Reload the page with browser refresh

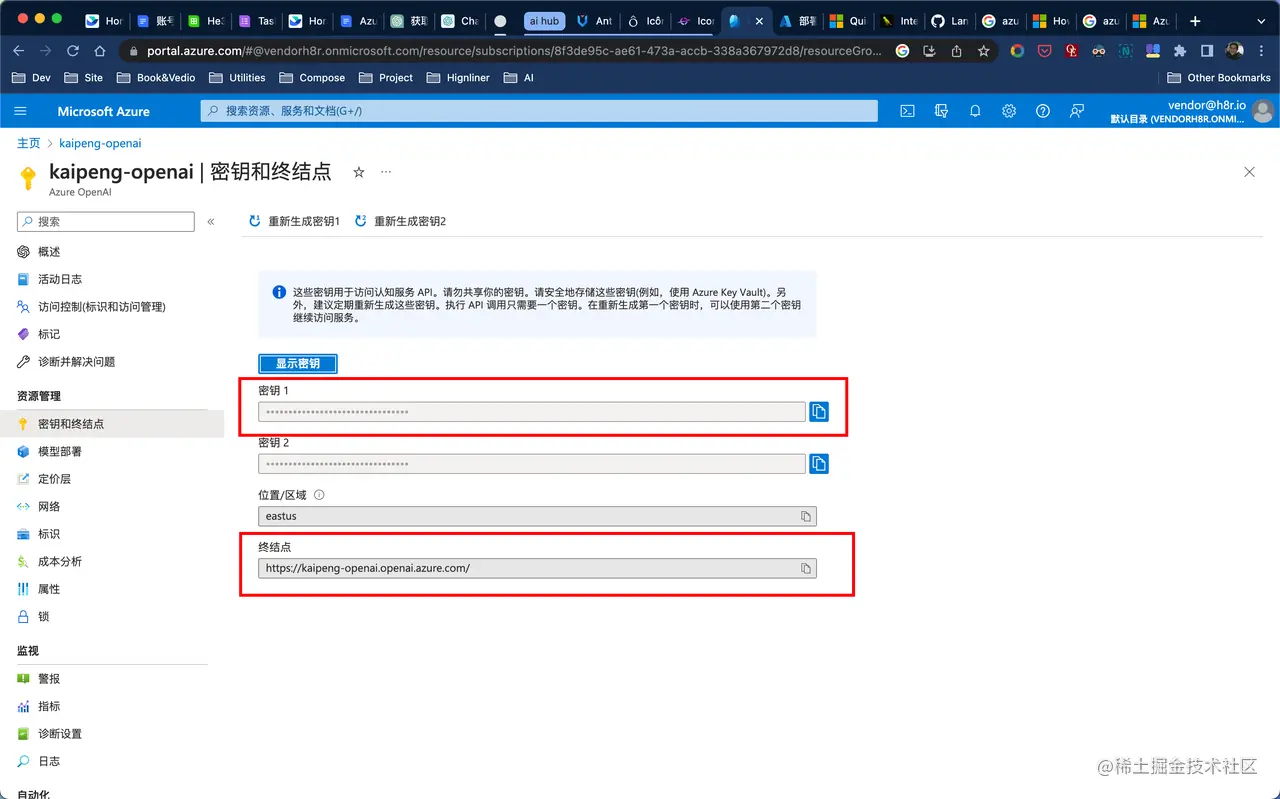point(72,51)
